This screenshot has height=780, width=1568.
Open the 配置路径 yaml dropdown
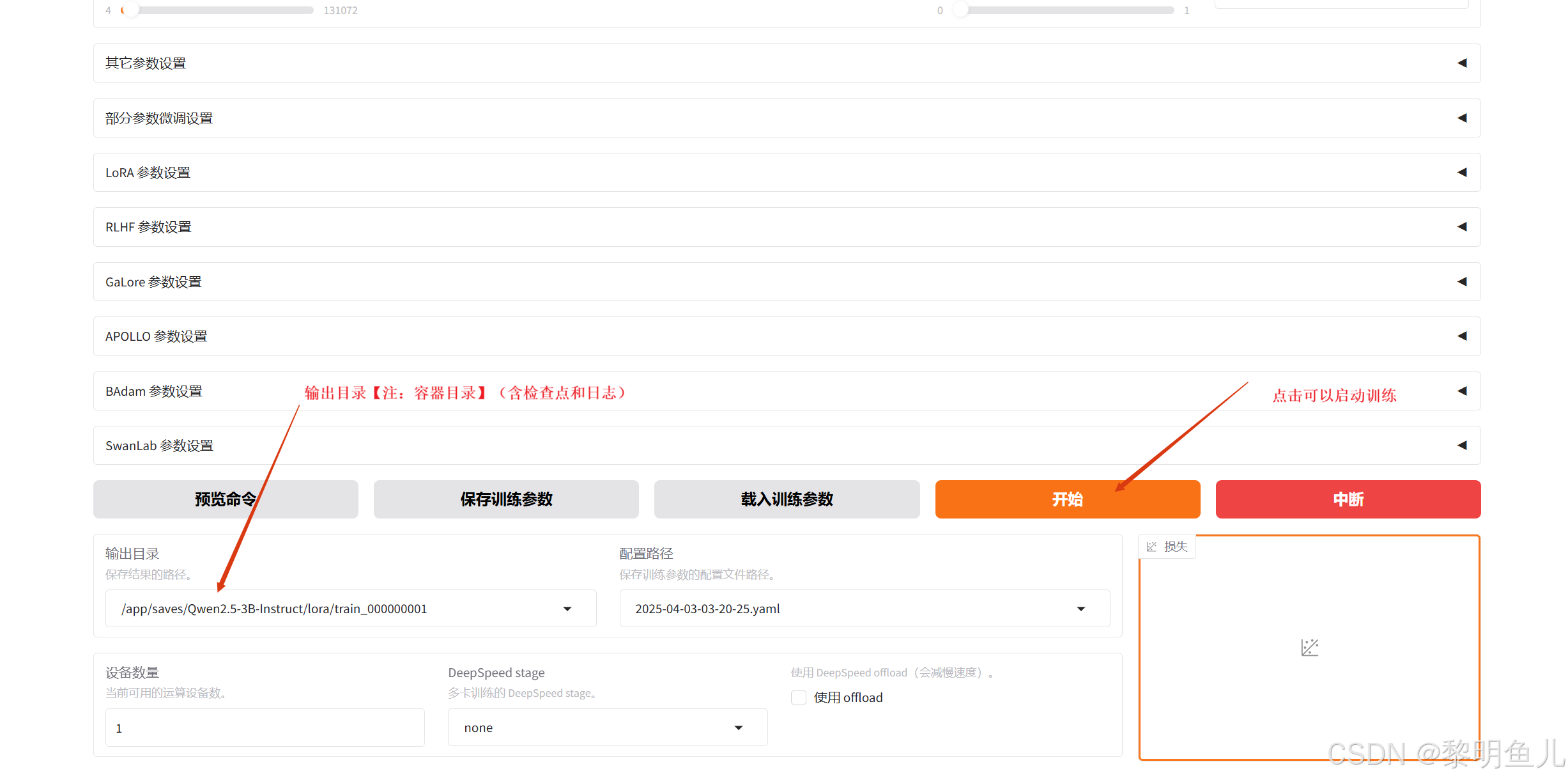coord(1080,609)
